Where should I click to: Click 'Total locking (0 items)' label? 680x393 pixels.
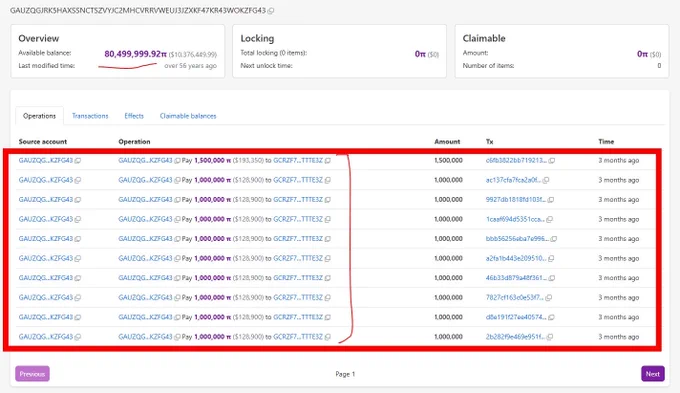274,53
